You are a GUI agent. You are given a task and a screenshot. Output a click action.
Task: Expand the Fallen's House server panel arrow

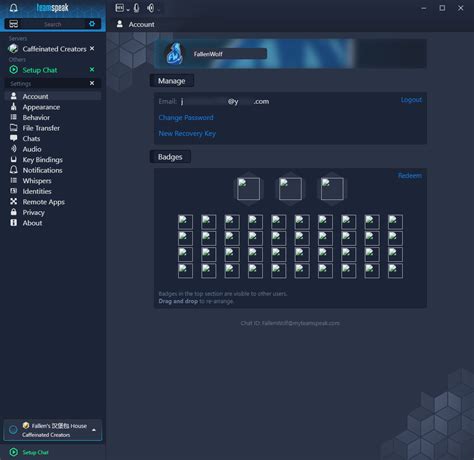[94, 430]
